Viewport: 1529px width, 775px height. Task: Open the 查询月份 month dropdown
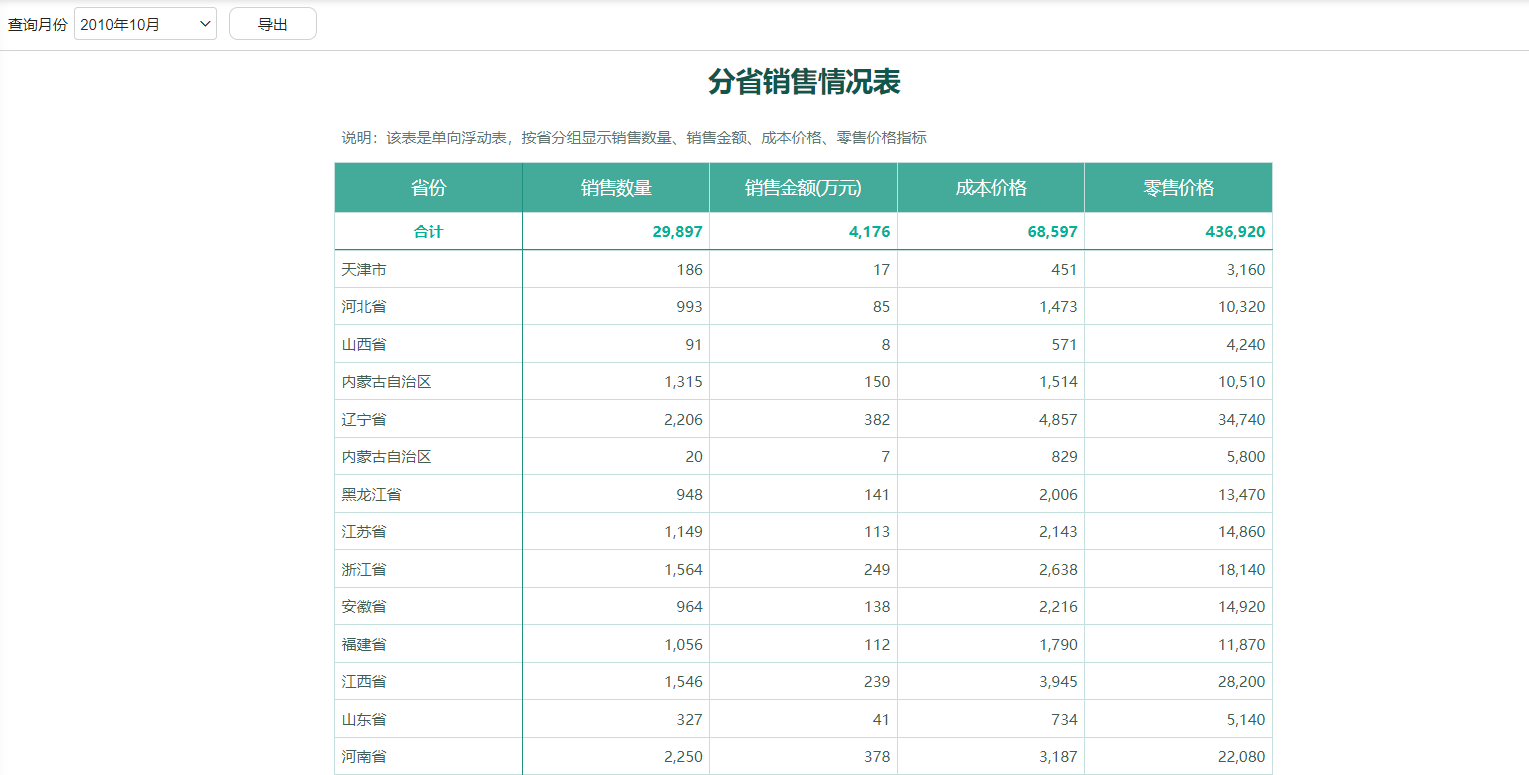coord(145,22)
